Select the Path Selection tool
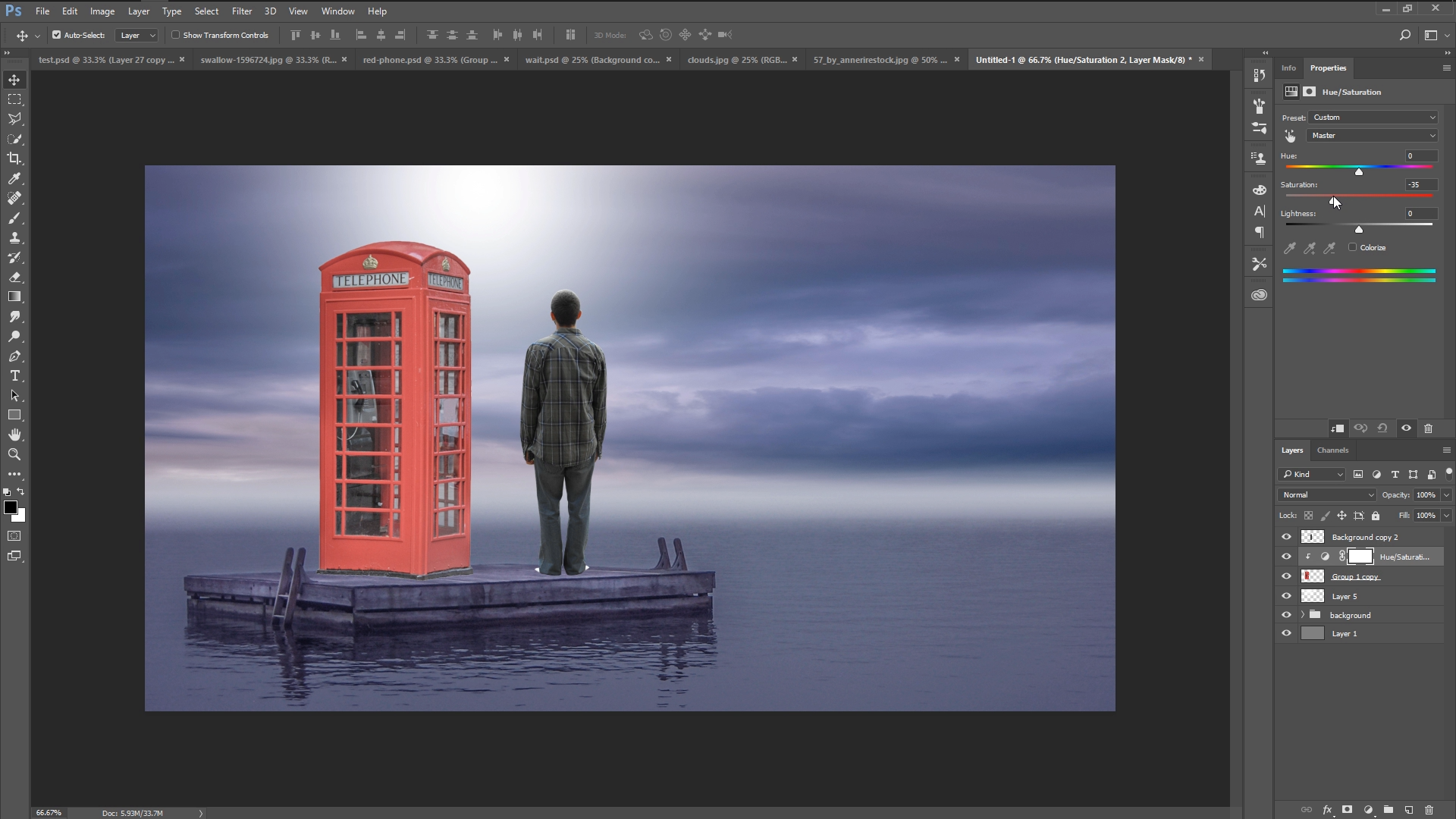This screenshot has width=1456, height=819. (14, 395)
